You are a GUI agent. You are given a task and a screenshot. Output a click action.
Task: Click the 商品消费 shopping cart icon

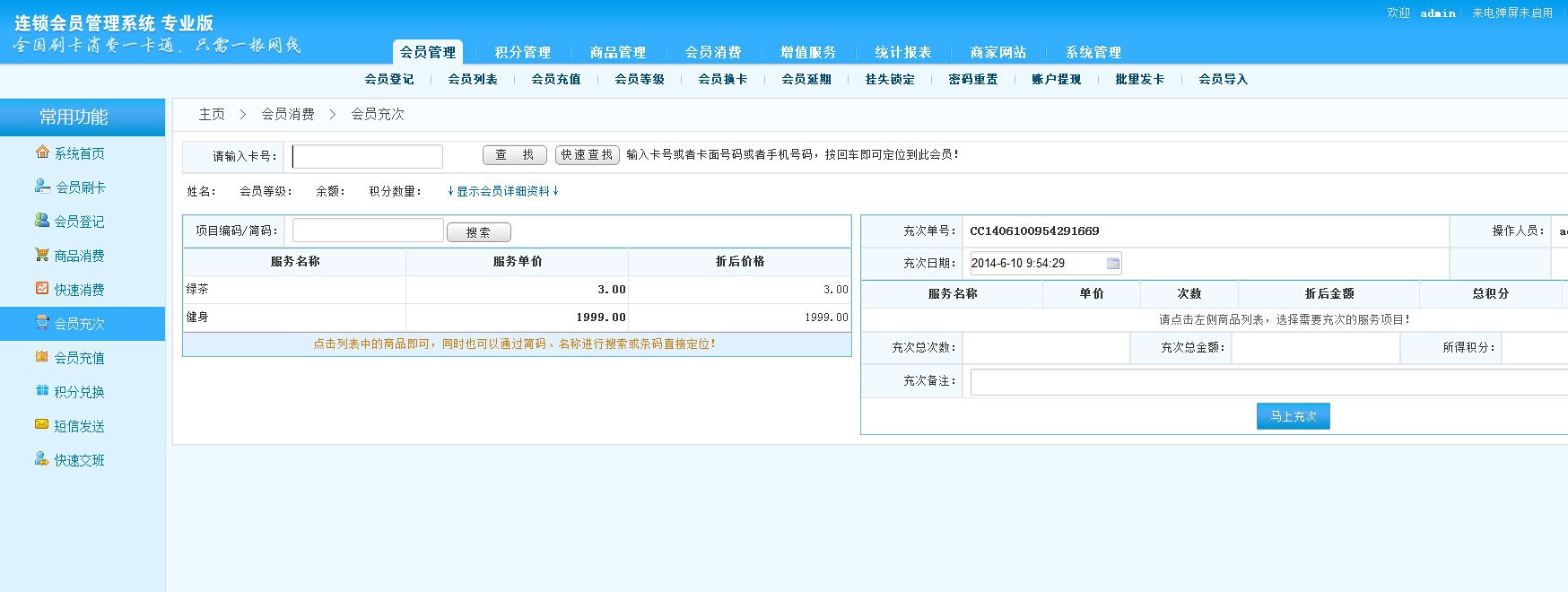point(42,255)
